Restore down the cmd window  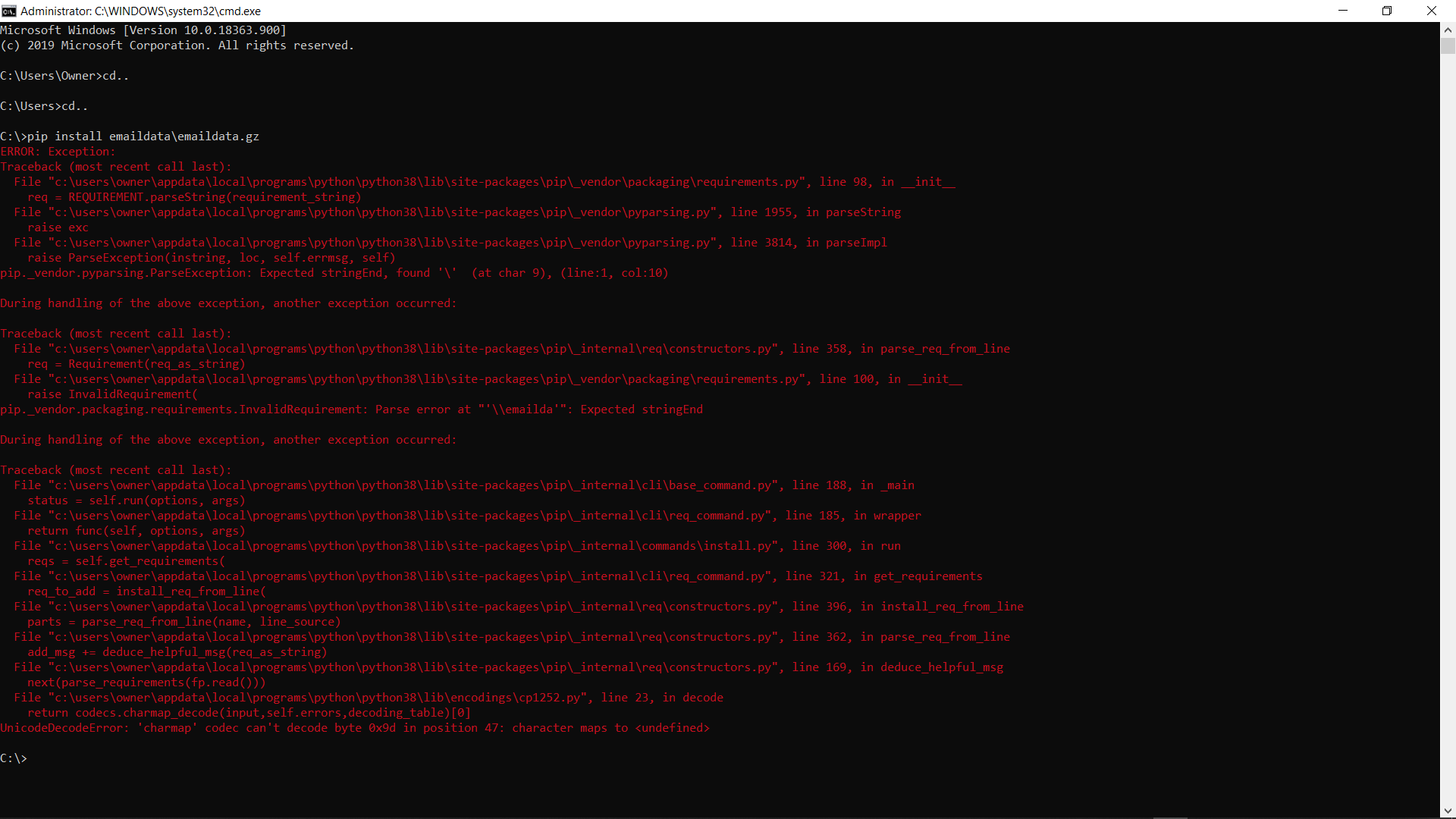point(1387,11)
